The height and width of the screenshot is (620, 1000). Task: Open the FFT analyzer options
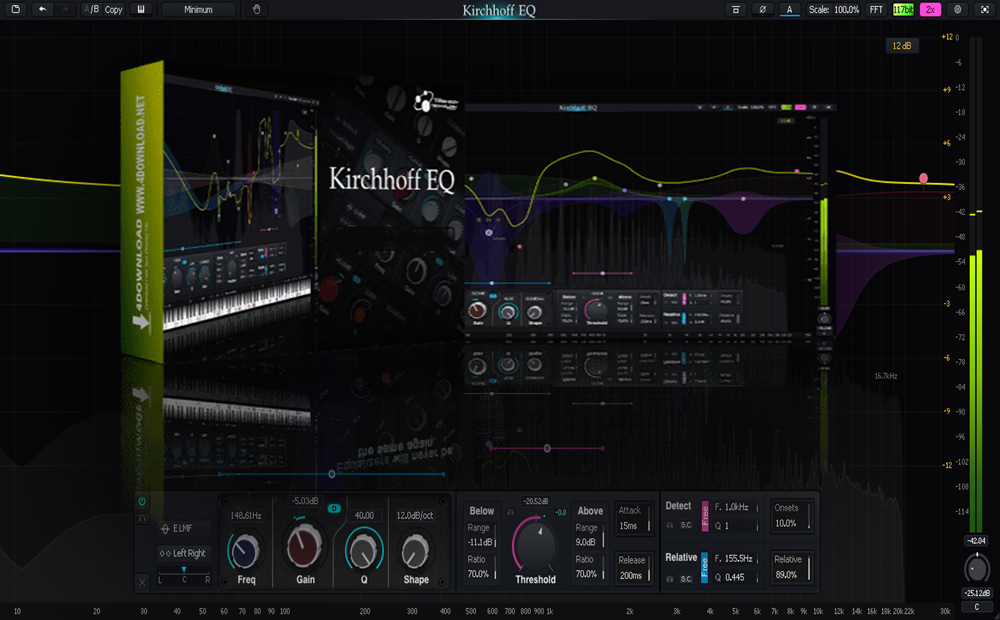click(876, 10)
